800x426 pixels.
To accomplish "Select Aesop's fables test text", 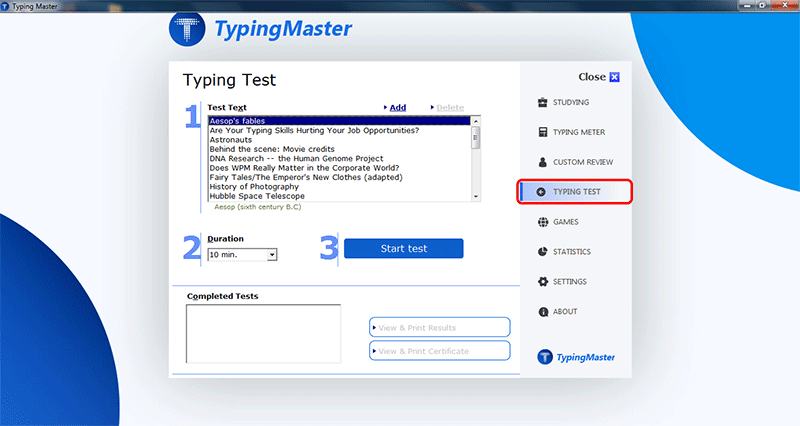I will [x=339, y=121].
